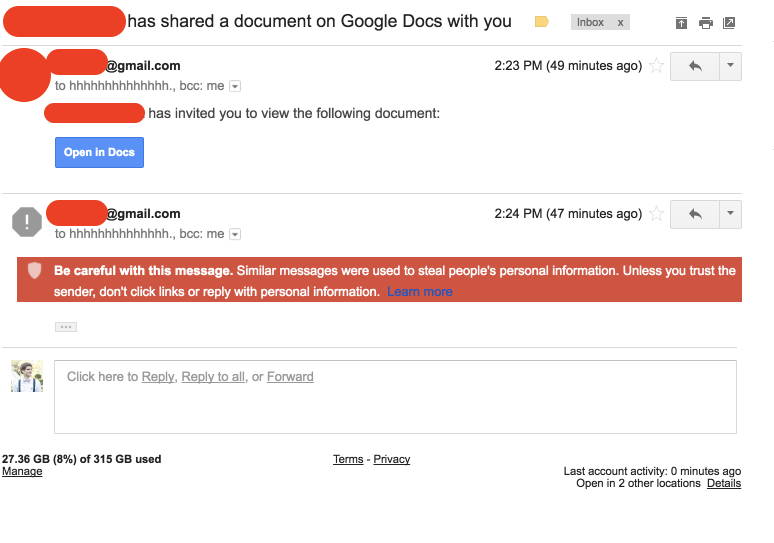Open more options for first message
Screen dimensions: 774x543
pyautogui.click(x=730, y=66)
